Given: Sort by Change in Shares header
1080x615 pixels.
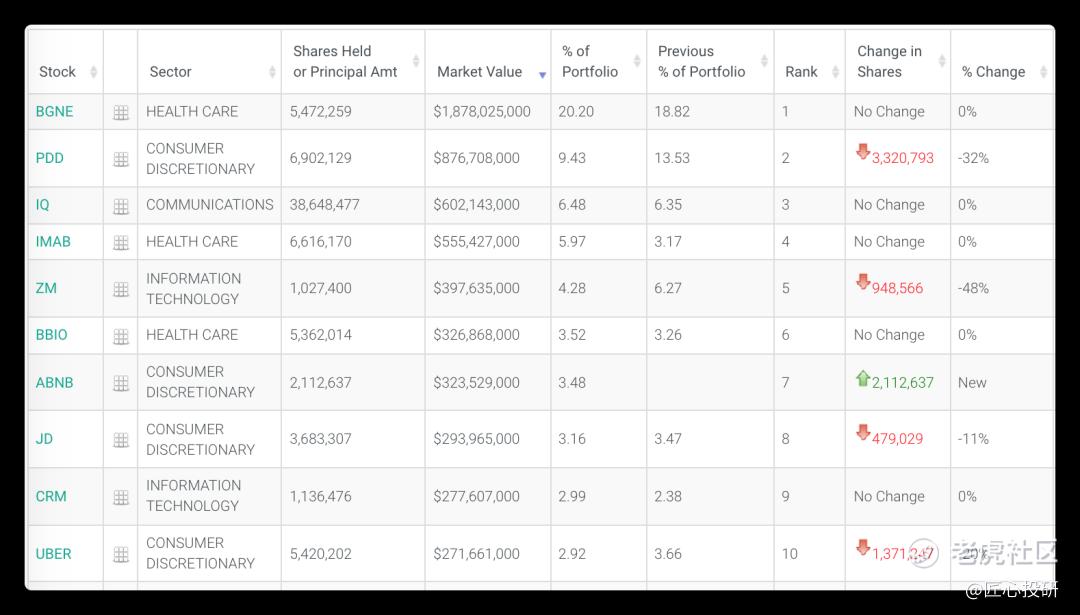Looking at the screenshot, I should (889, 62).
